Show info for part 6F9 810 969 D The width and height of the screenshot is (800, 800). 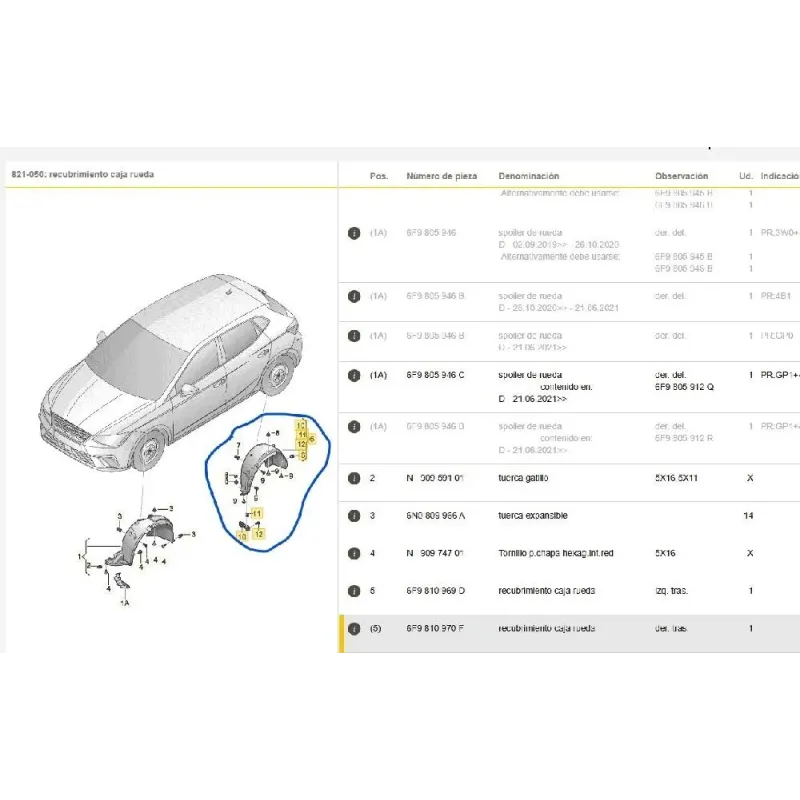(x=353, y=591)
